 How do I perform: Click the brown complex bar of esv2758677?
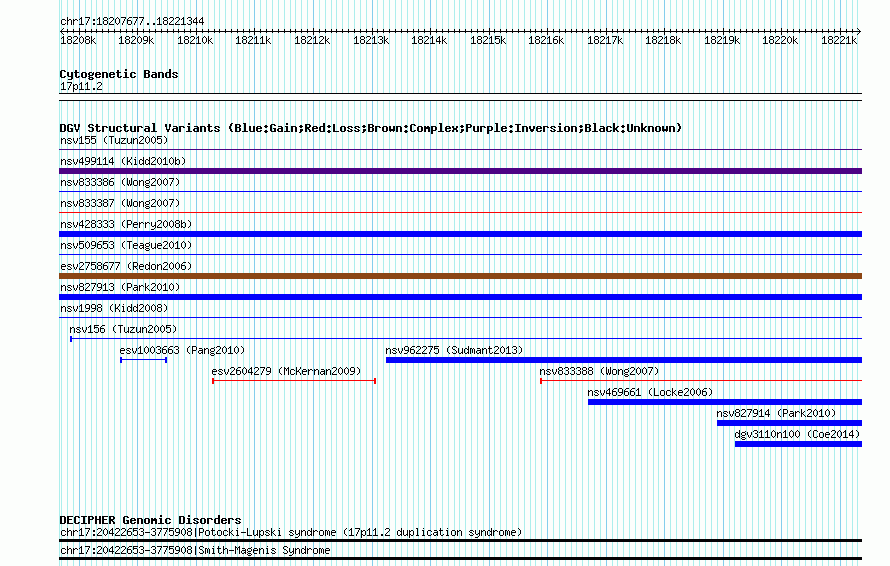click(460, 276)
